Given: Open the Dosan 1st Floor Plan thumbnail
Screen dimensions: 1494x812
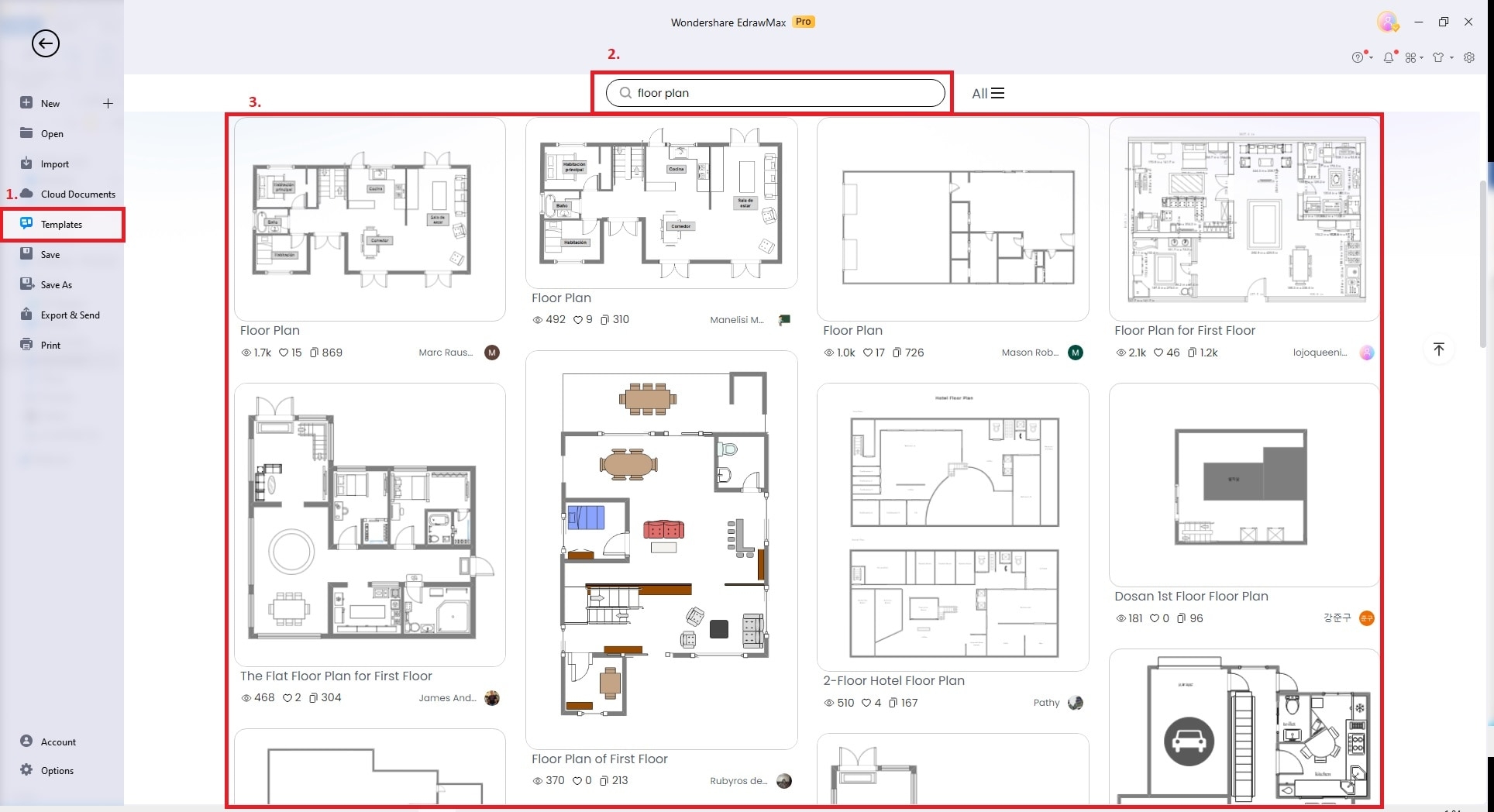Looking at the screenshot, I should coord(1243,486).
